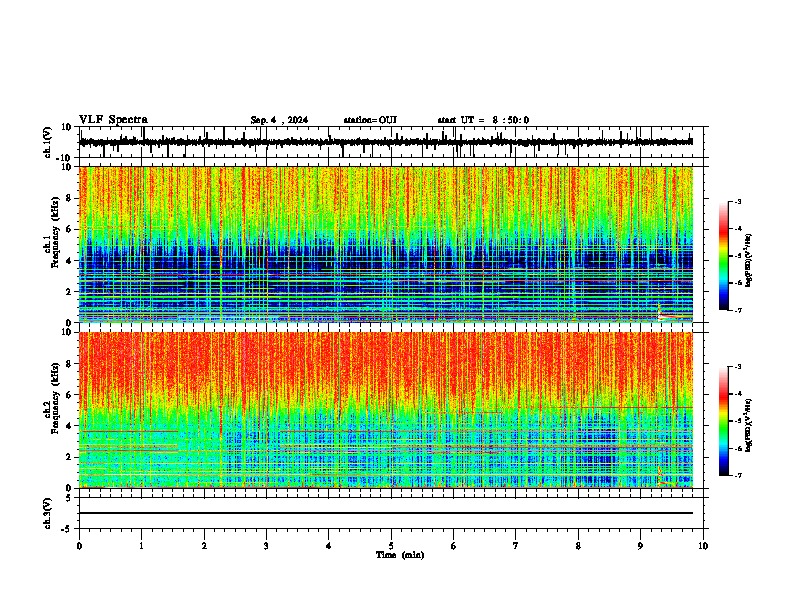
Task: Click inside the ch.2 spectrogram panel
Action: [x=386, y=410]
